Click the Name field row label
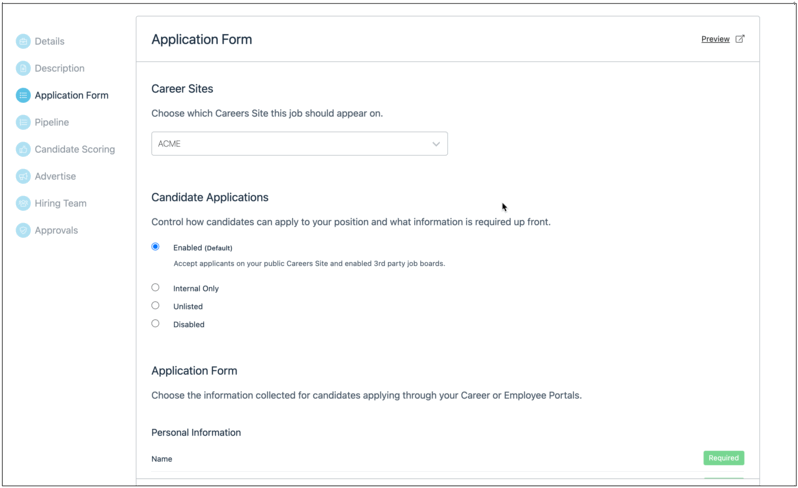The height and width of the screenshot is (488, 798). 162,459
